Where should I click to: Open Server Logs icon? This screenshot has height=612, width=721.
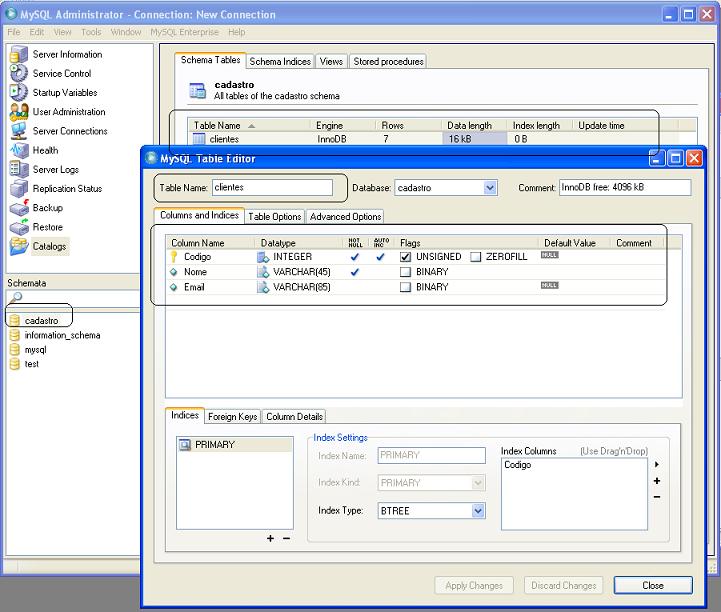tap(19, 169)
